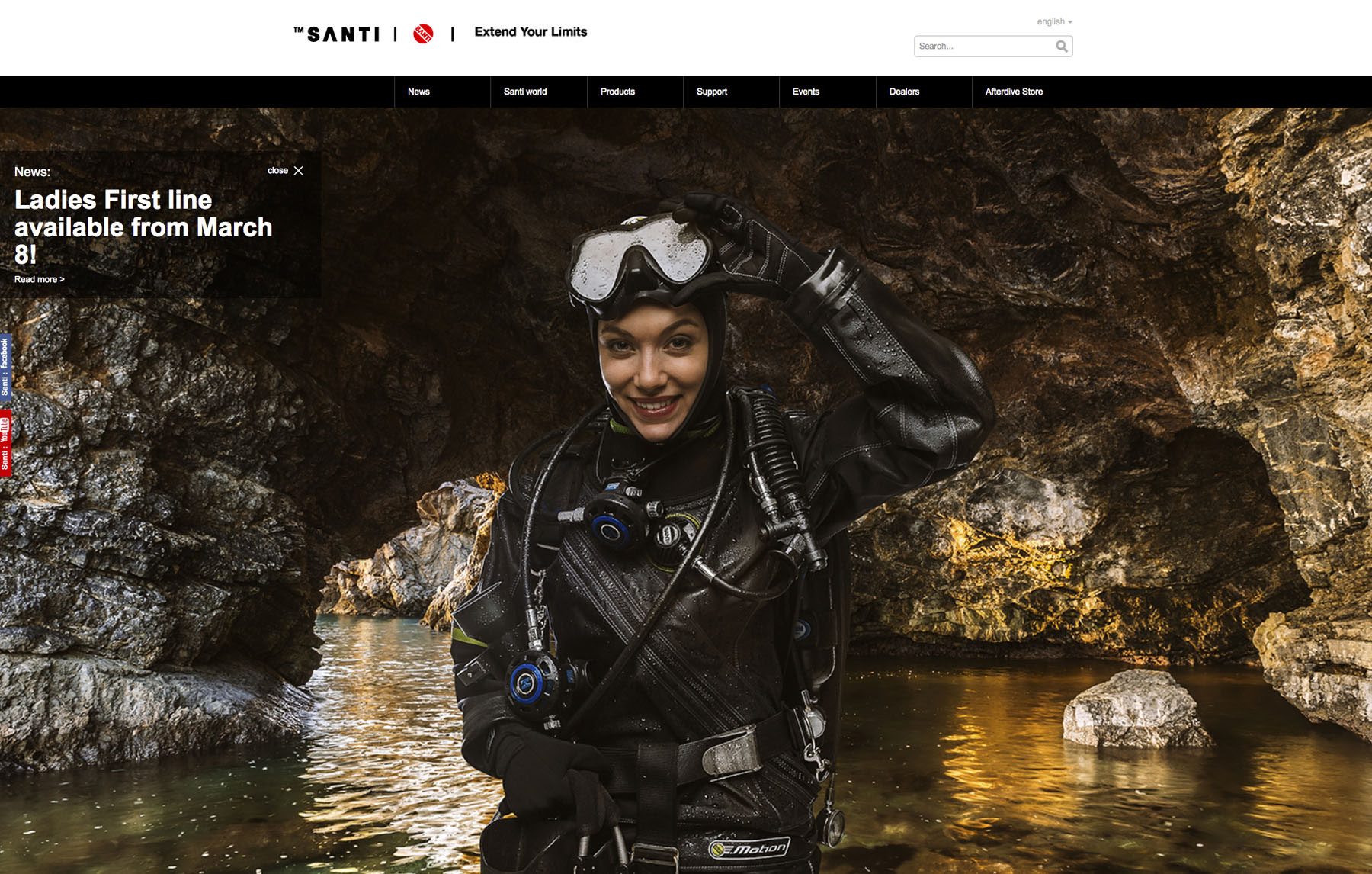Open Ladies First line news headline
This screenshot has width=1372, height=874.
[143, 227]
